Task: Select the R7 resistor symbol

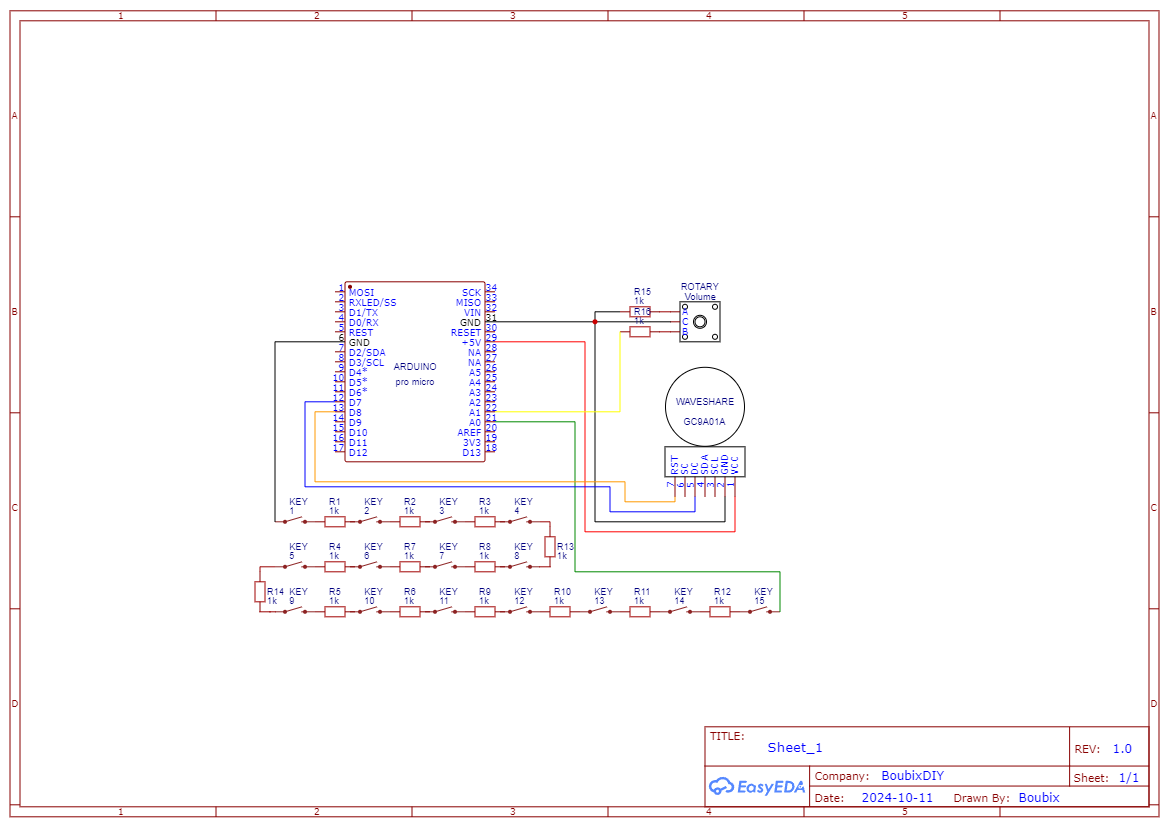Action: pyautogui.click(x=410, y=567)
